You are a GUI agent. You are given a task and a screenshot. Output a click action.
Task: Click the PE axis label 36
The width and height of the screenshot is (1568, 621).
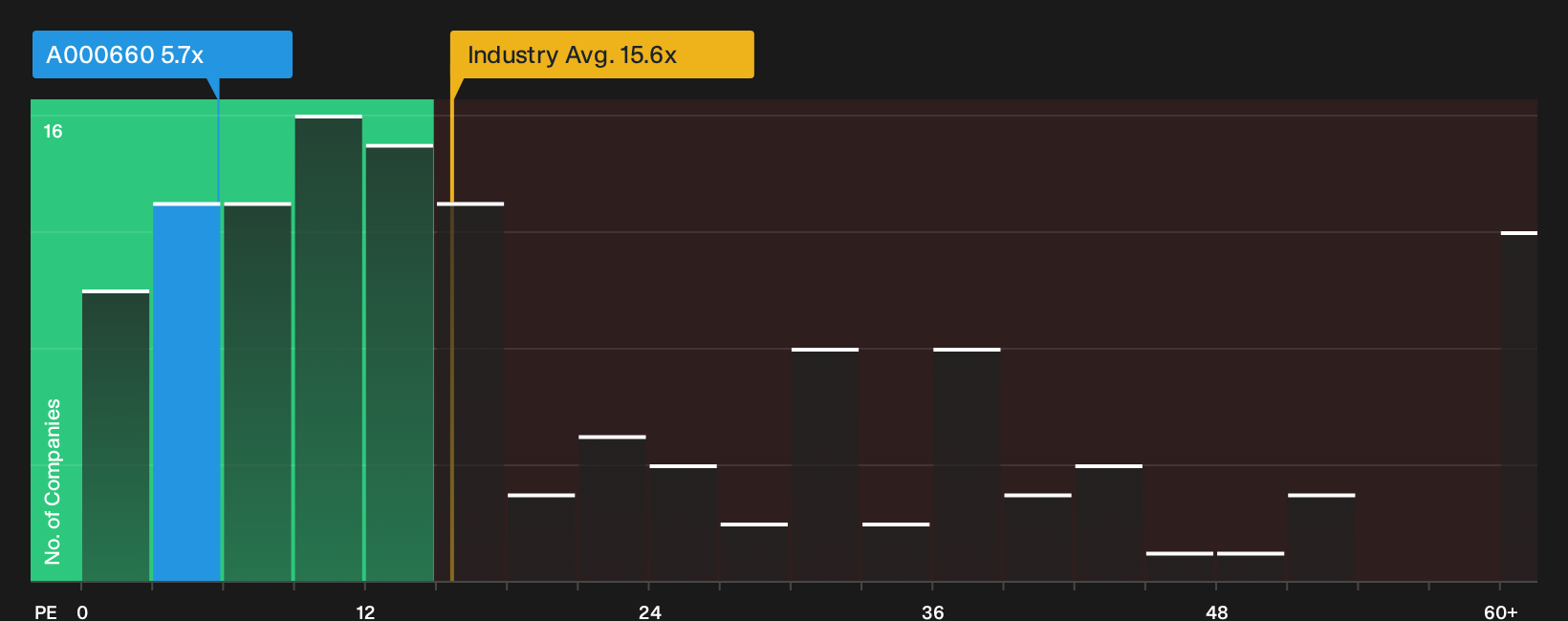932,612
